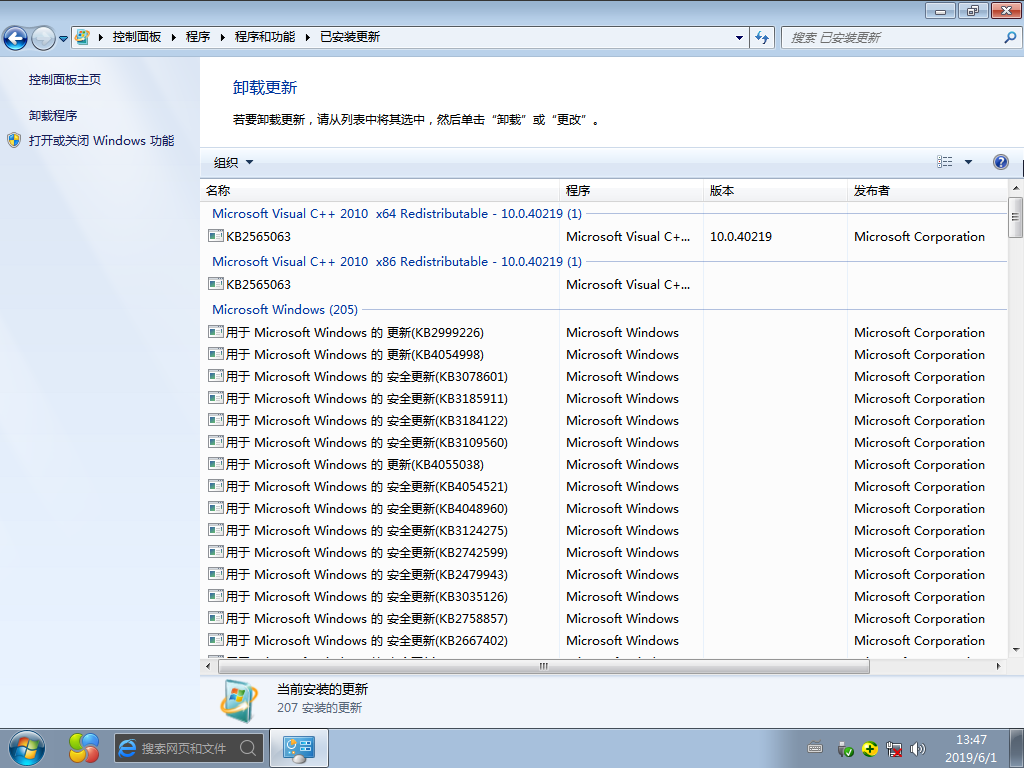Select security update KB3124275 row

(x=604, y=531)
